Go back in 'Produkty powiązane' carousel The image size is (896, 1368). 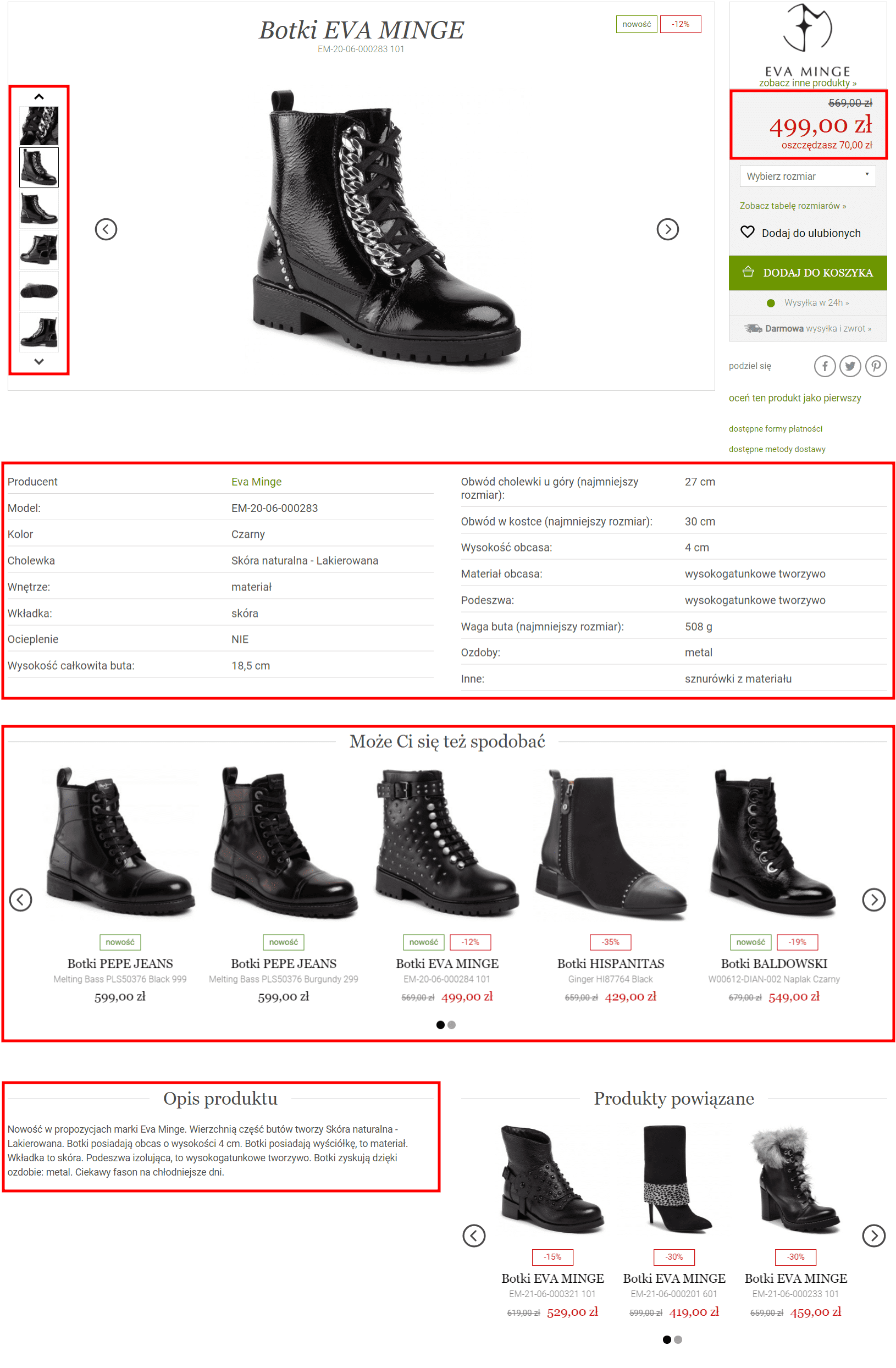pyautogui.click(x=474, y=1236)
